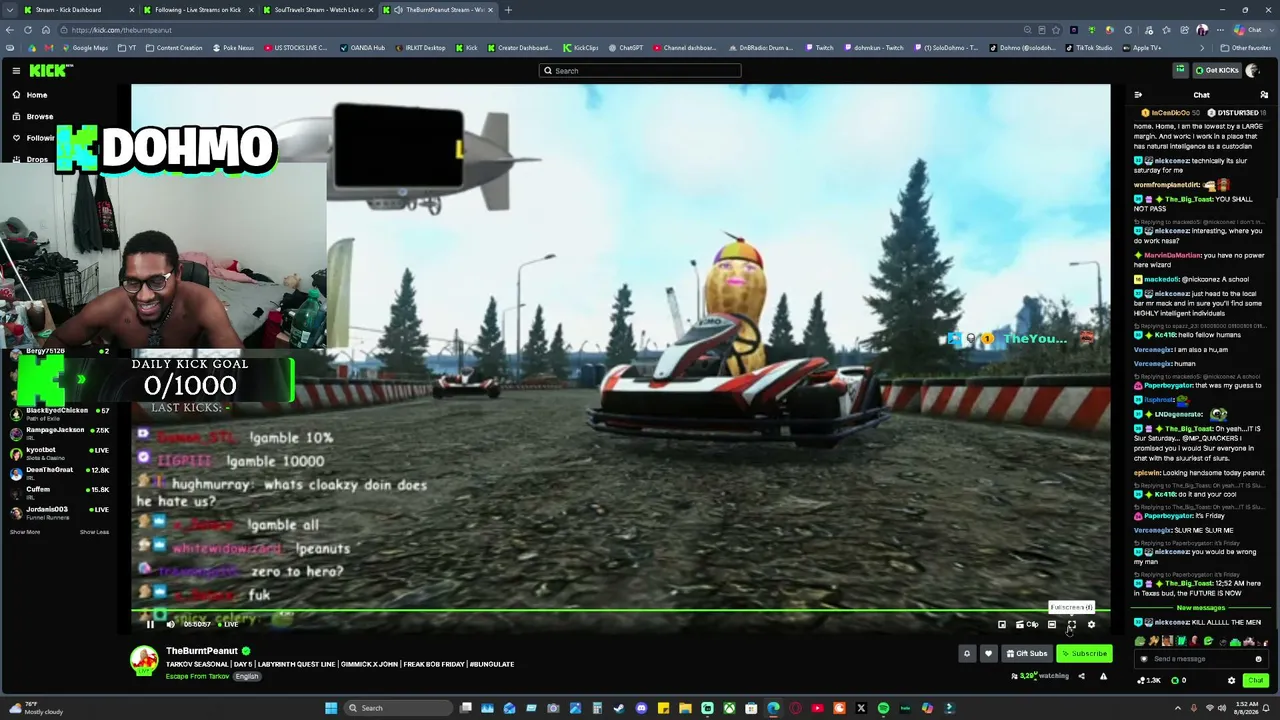Open the Google Maps bookmark

point(85,48)
